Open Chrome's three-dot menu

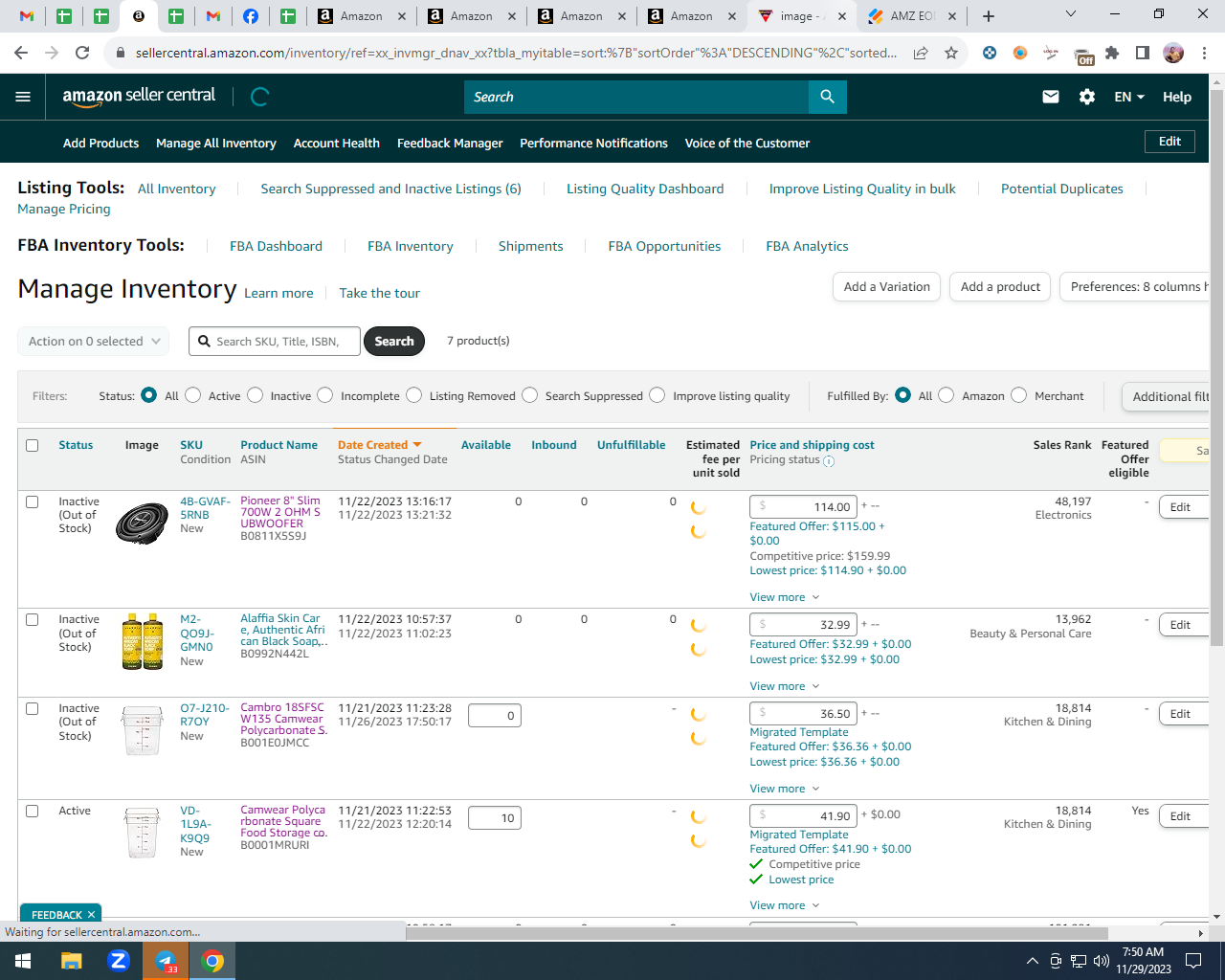coord(1204,53)
